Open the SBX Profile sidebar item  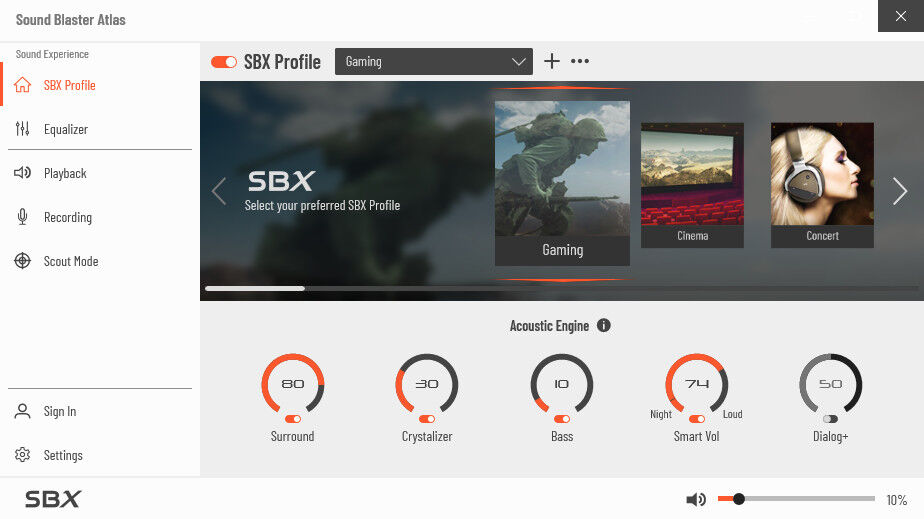click(100, 85)
